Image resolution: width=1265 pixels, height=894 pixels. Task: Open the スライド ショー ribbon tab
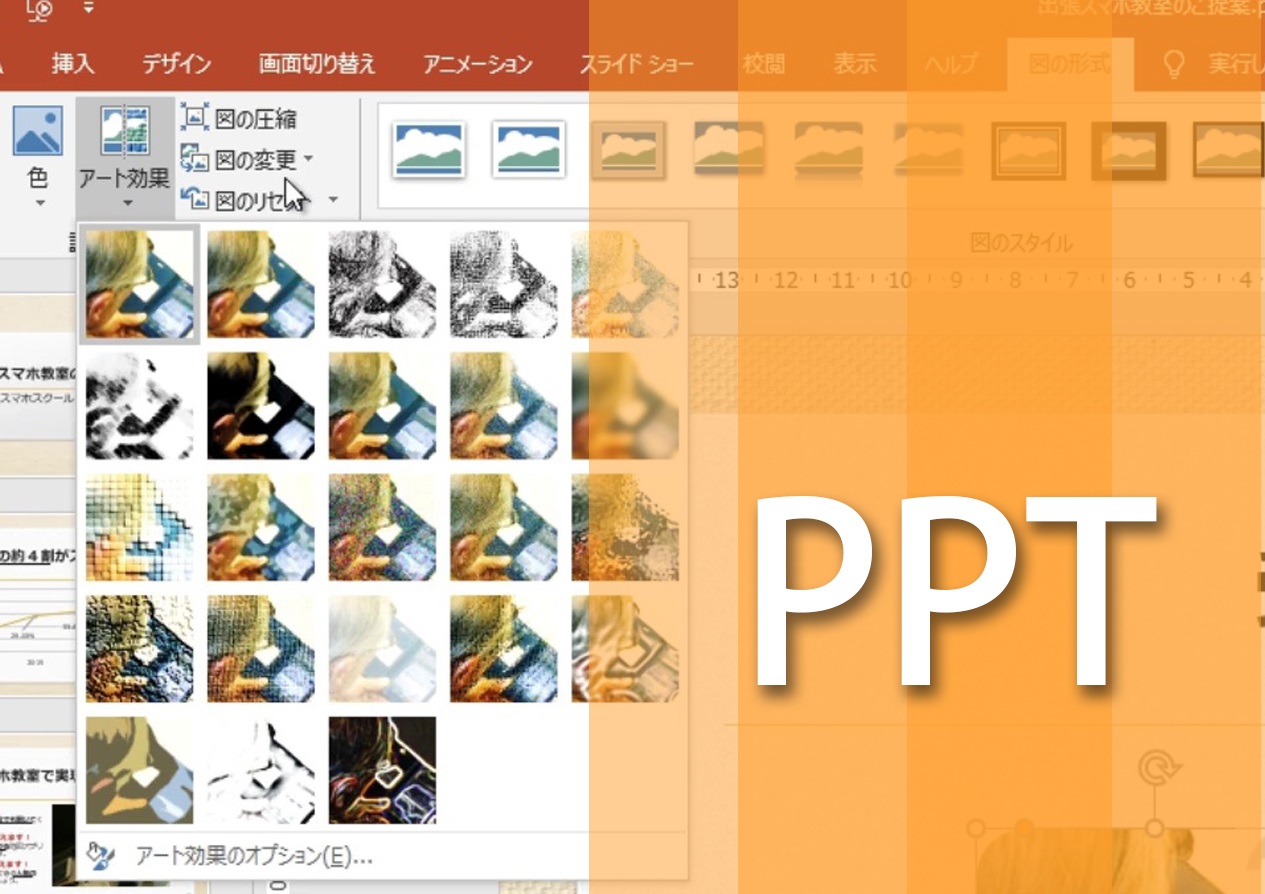(637, 65)
